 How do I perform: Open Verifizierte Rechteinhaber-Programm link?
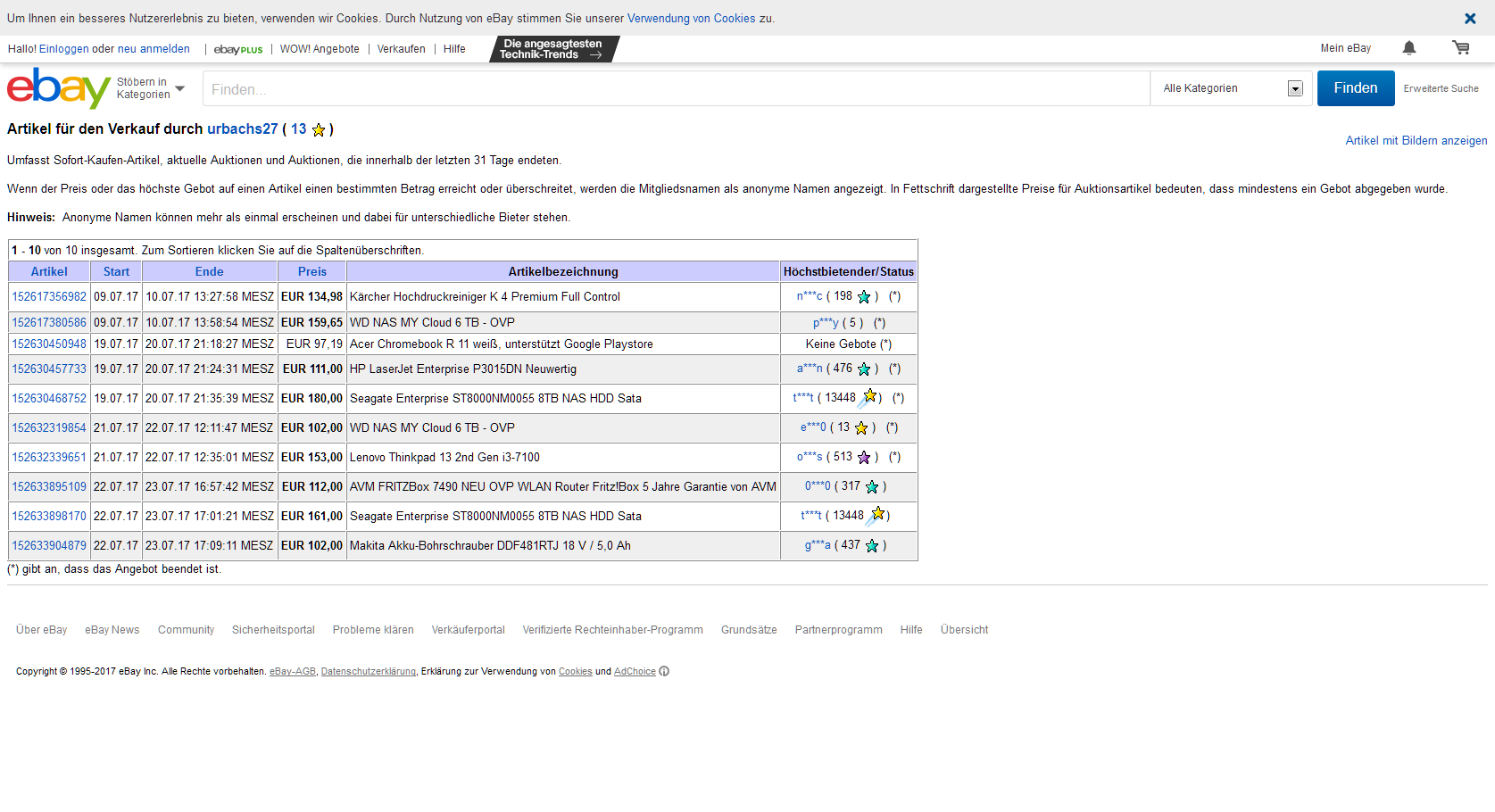pos(613,630)
